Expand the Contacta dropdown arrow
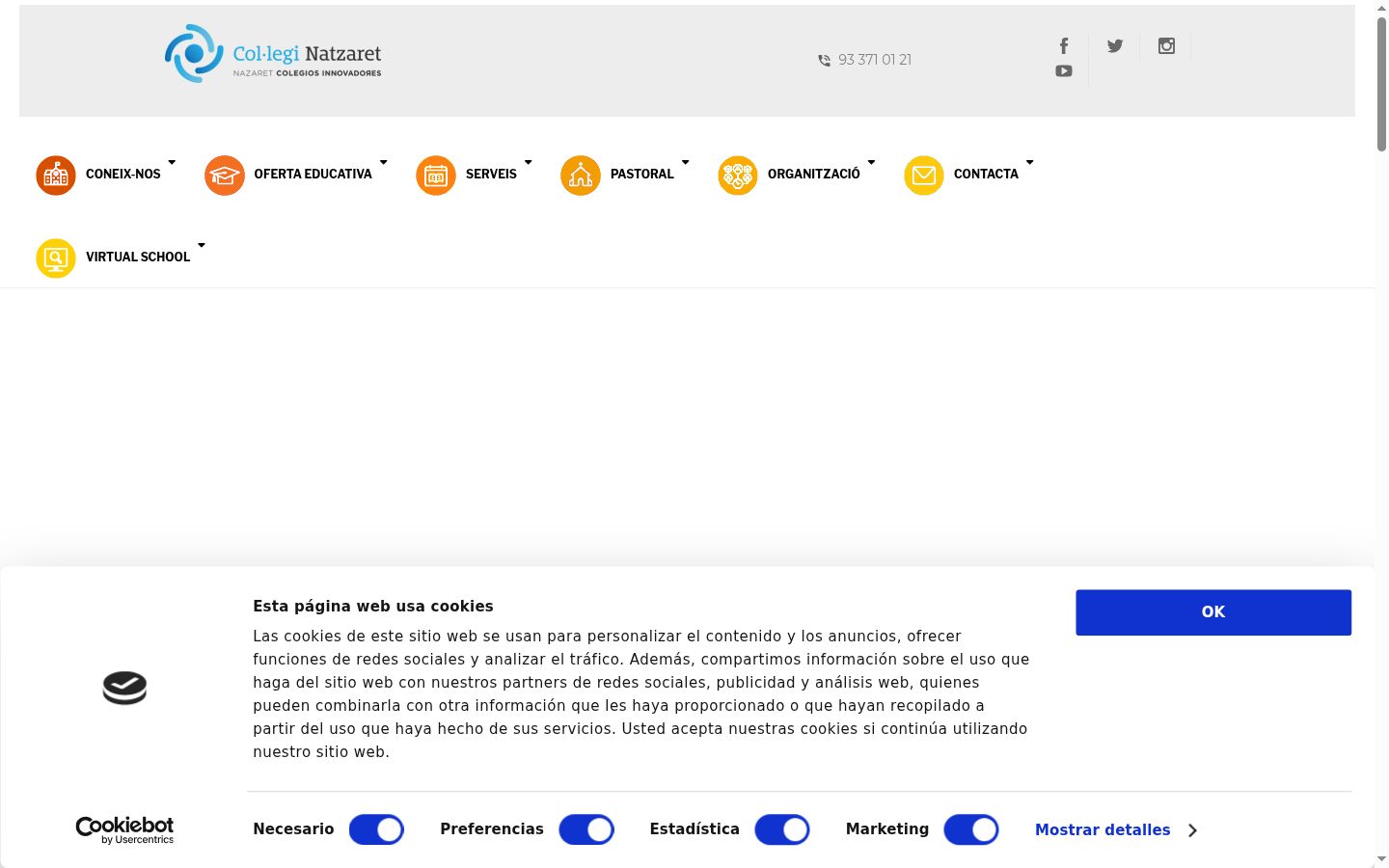 click(x=1029, y=162)
